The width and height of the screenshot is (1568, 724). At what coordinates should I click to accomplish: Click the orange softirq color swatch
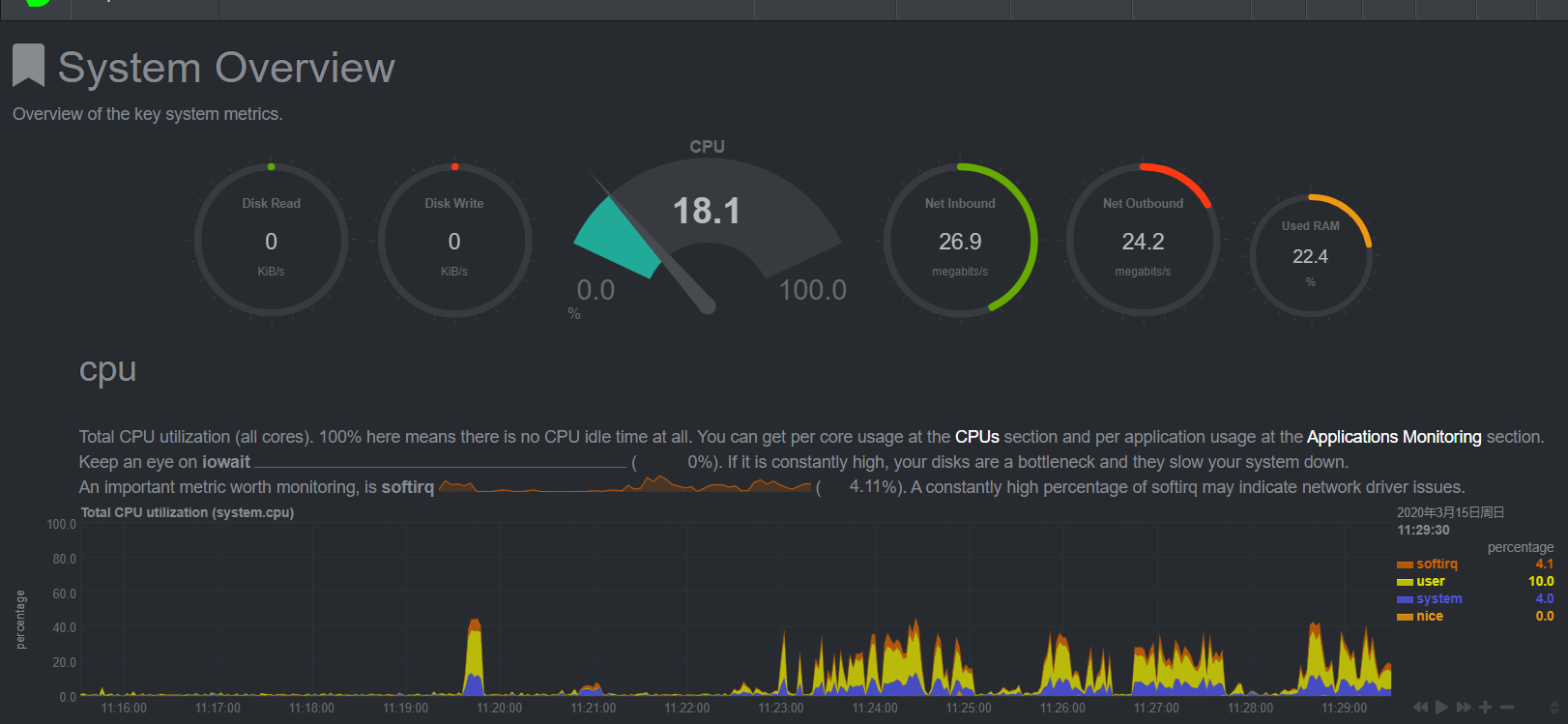pyautogui.click(x=1405, y=565)
